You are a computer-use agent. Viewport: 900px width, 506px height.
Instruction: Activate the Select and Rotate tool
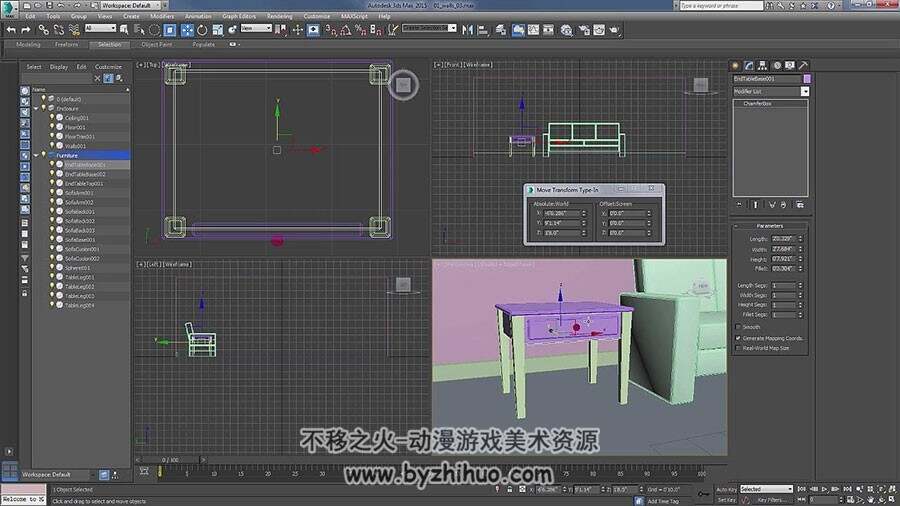coord(202,29)
